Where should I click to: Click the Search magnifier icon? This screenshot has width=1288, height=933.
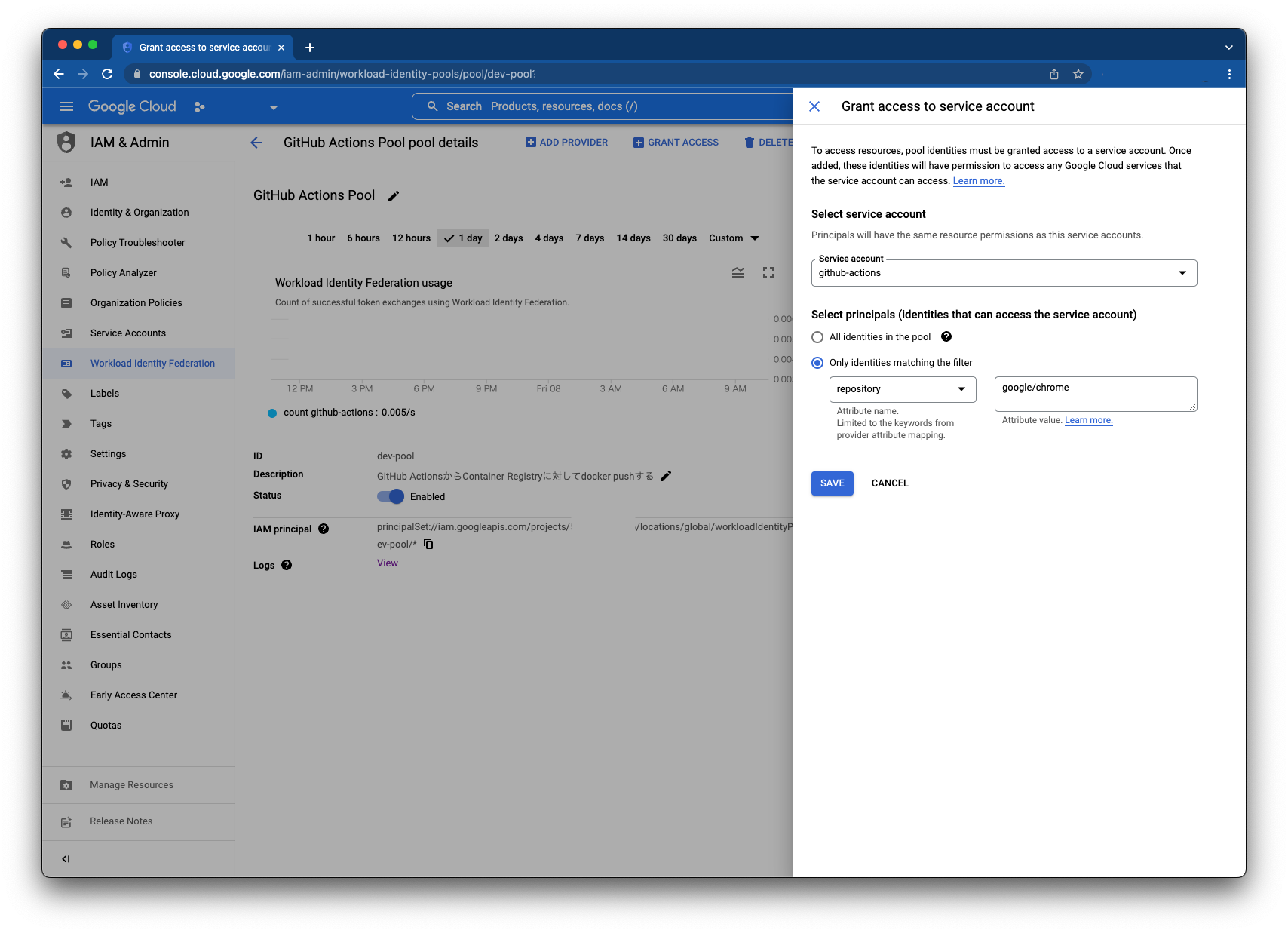[x=432, y=106]
